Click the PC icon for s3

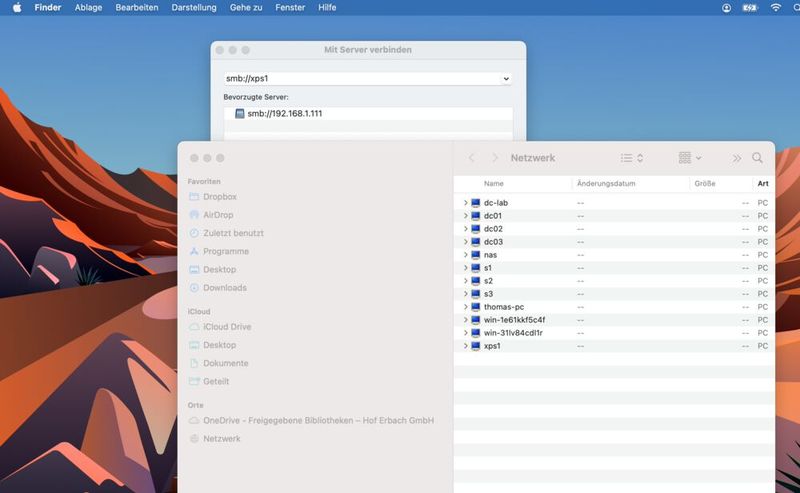476,294
